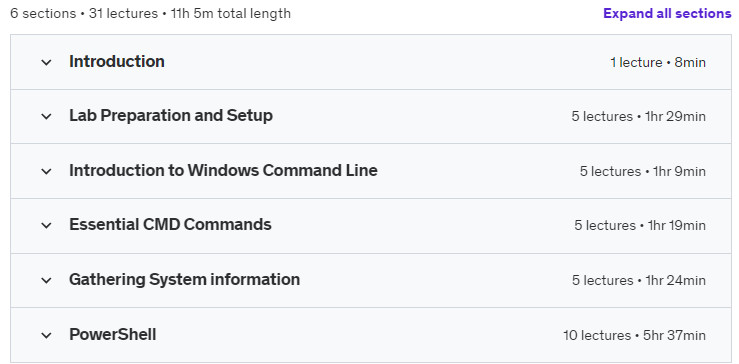Open the PowerShell section via its chevron
The image size is (739, 364).
(x=46, y=336)
